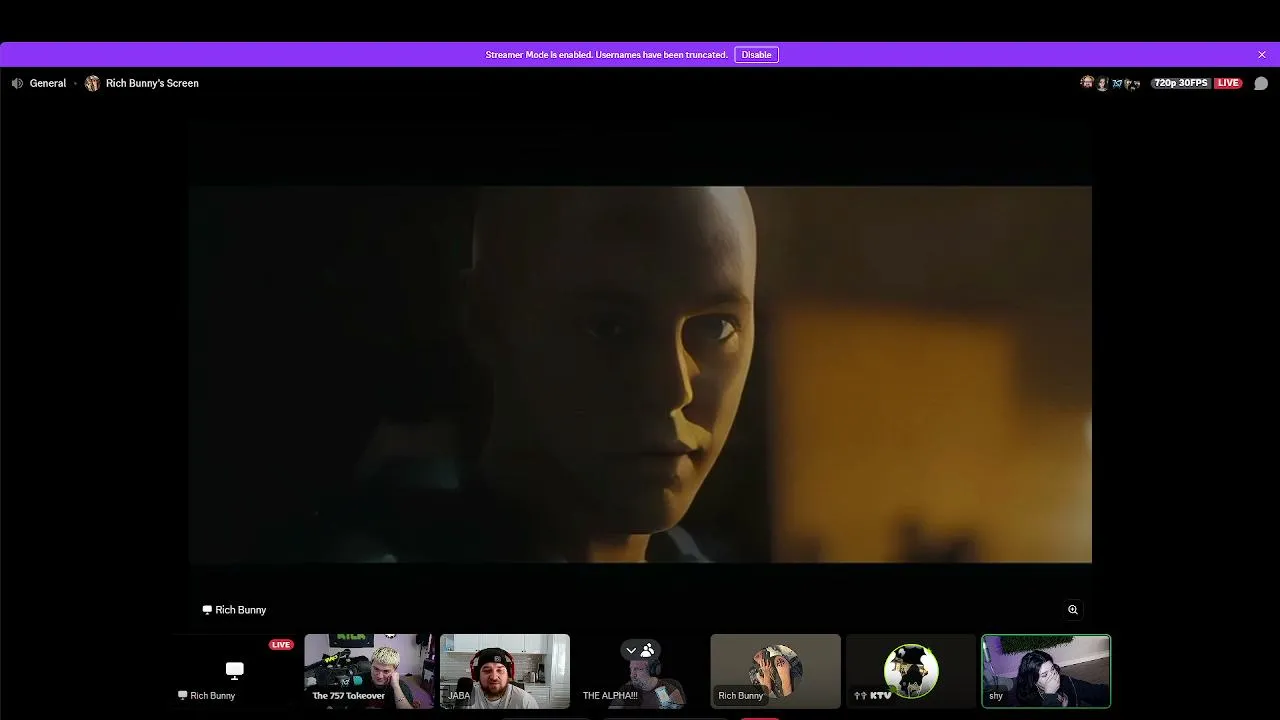Select the JABA camera tile
Screen dimensions: 1280x720
505,671
